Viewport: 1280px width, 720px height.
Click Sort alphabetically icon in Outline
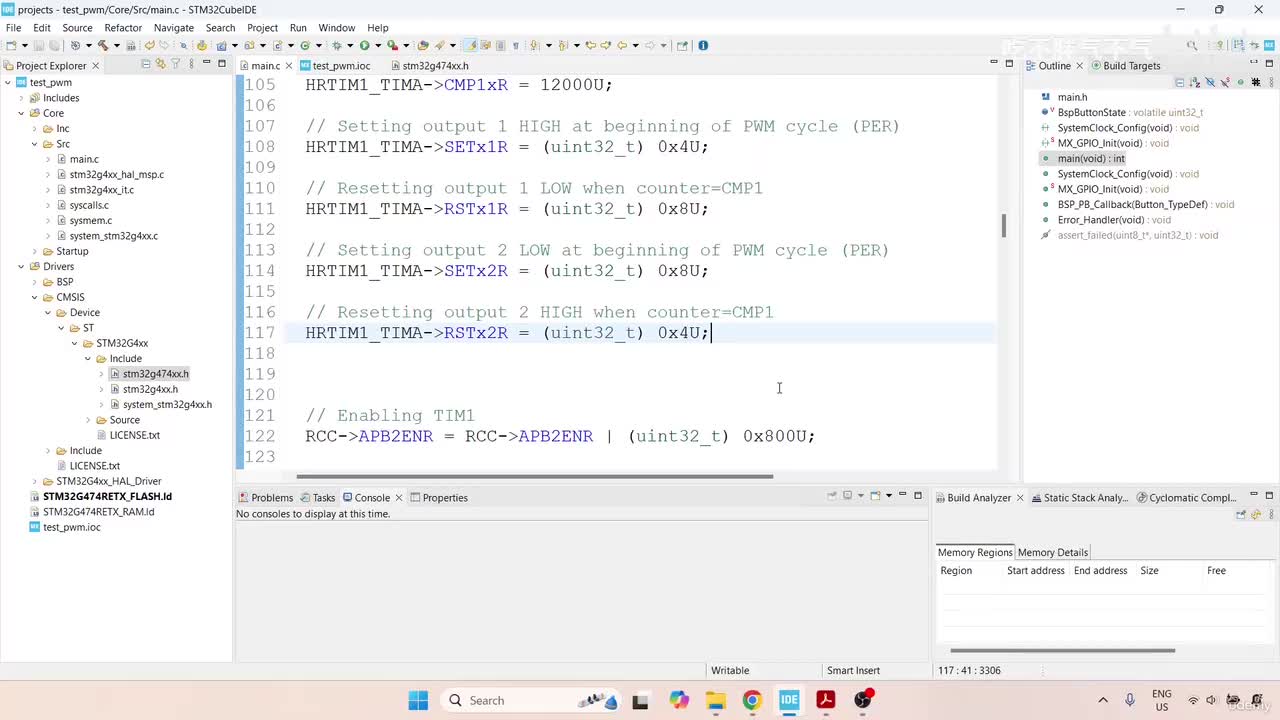pos(1195,82)
